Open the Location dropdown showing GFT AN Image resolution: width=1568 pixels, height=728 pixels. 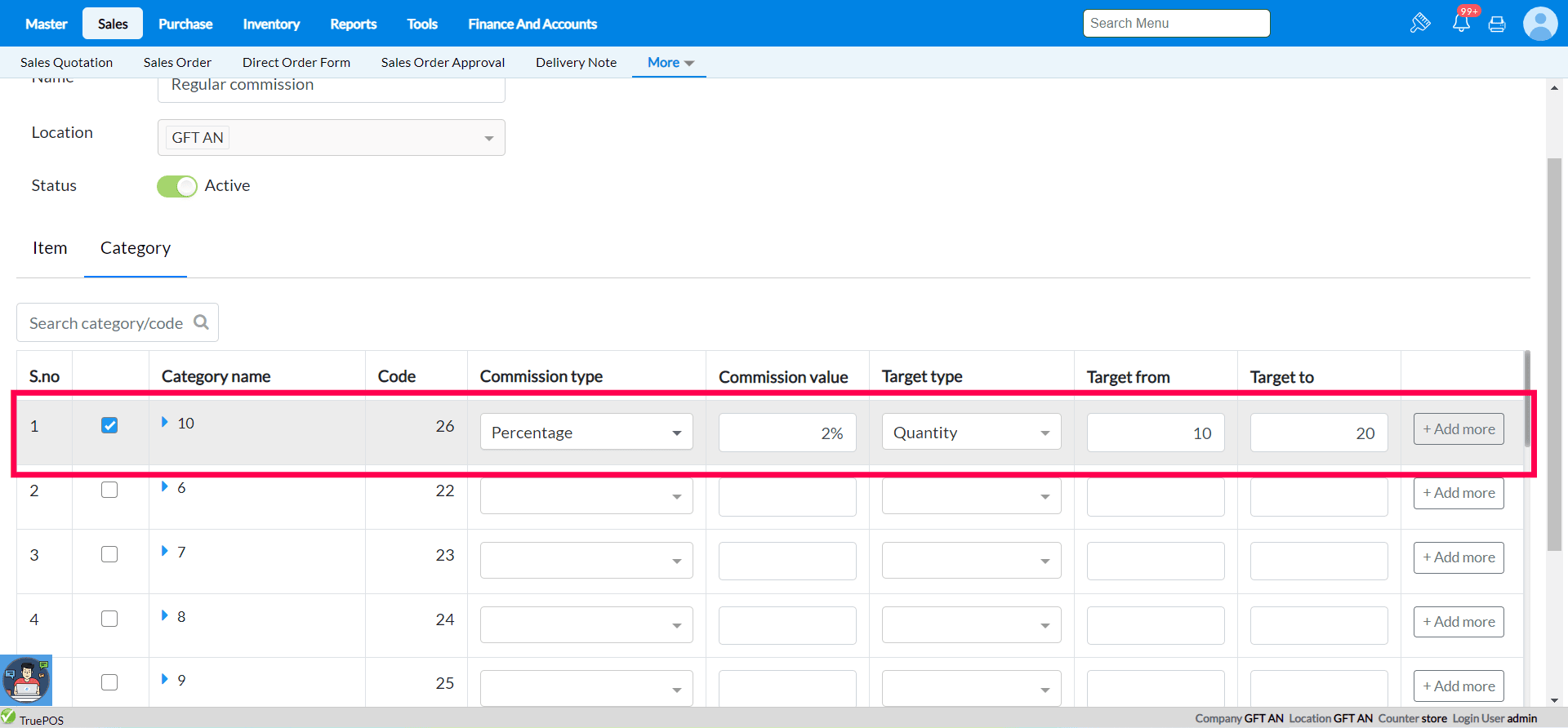pos(332,137)
